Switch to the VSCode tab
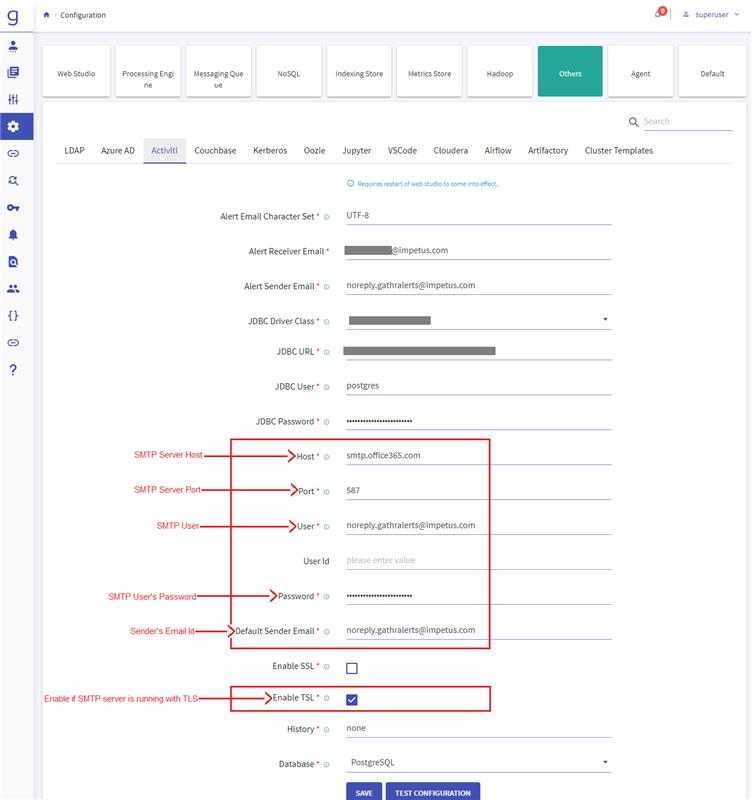Screen dimensions: 754x800 coord(402,151)
